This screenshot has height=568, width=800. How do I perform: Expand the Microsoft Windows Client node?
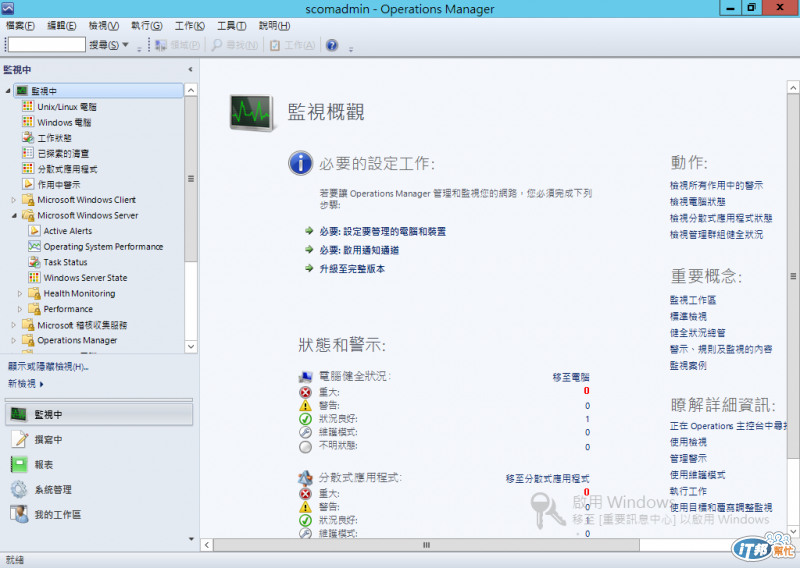tap(14, 200)
